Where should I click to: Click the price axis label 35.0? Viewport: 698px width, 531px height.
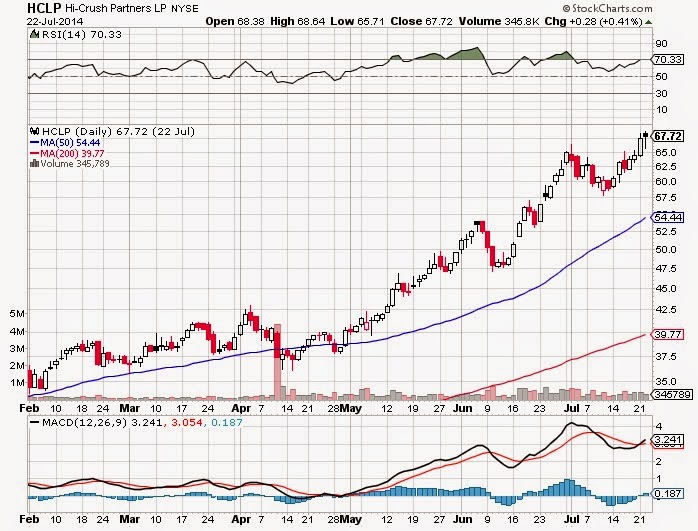point(666,381)
